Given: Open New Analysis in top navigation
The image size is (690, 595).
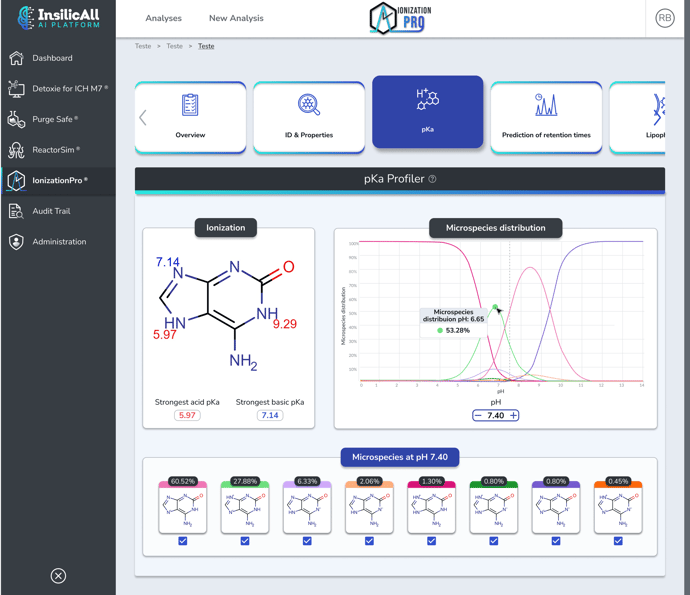Looking at the screenshot, I should [236, 18].
